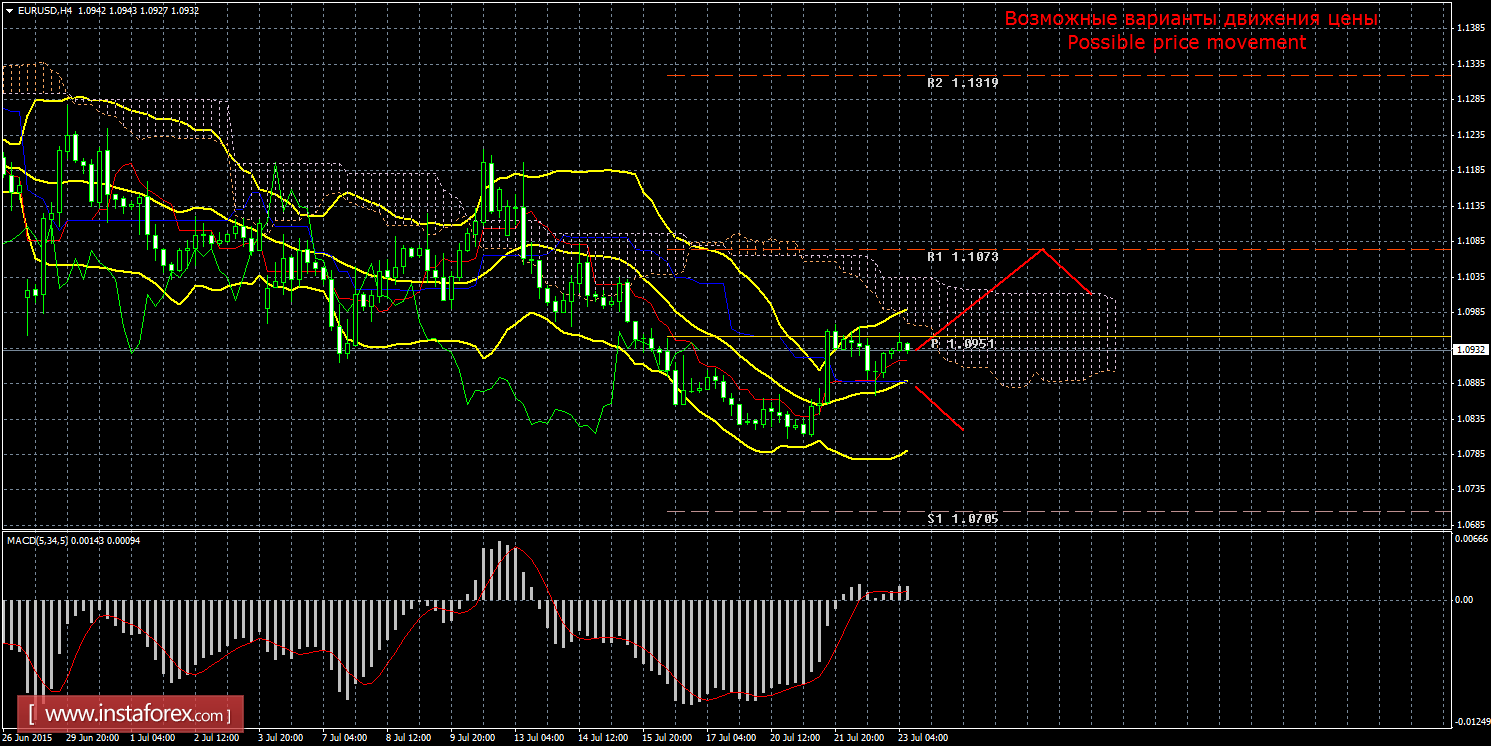Select the red 'Possible price movement' text
Screen dimensions: 1491x746
pyautogui.click(x=1186, y=43)
